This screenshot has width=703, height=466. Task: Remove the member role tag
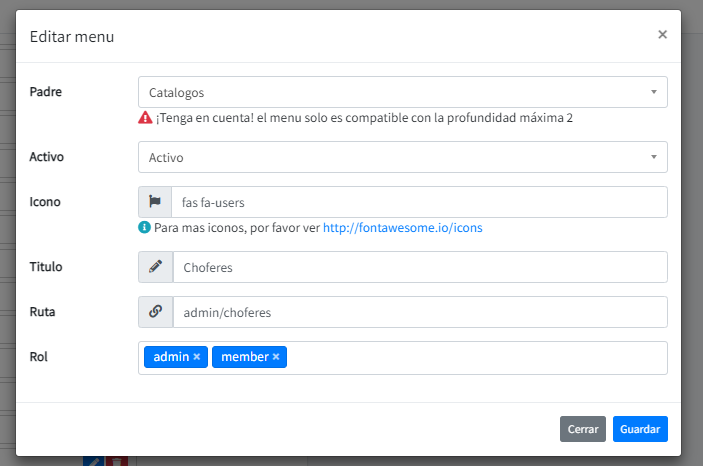[276, 357]
